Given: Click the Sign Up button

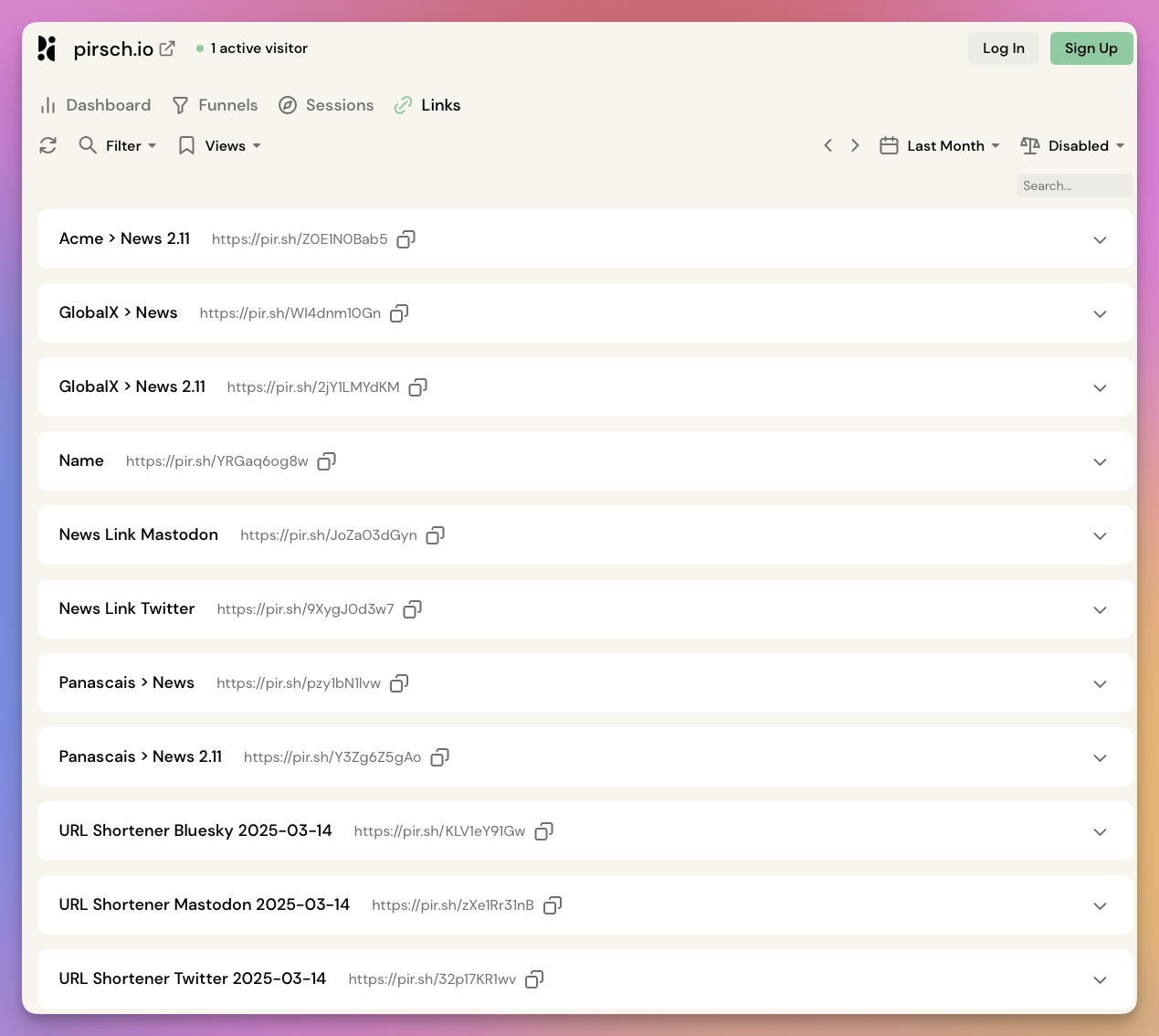Looking at the screenshot, I should click(1091, 48).
